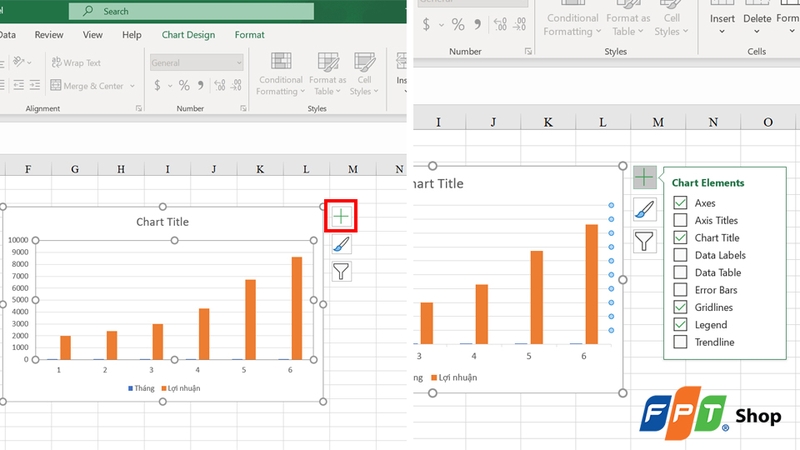The width and height of the screenshot is (800, 450).
Task: Uncheck the Gridlines checkbox
Action: 680,307
